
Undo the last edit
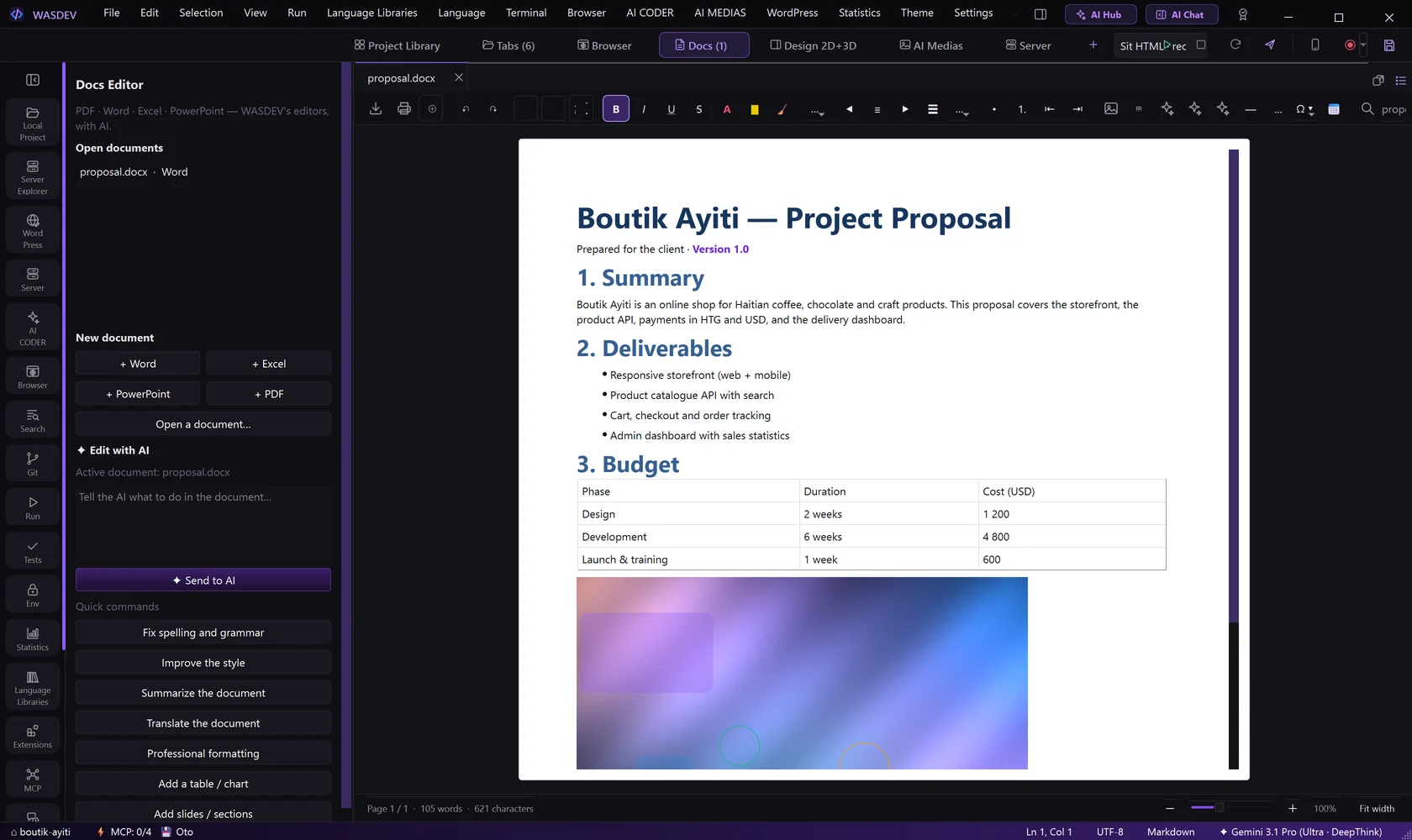click(466, 109)
